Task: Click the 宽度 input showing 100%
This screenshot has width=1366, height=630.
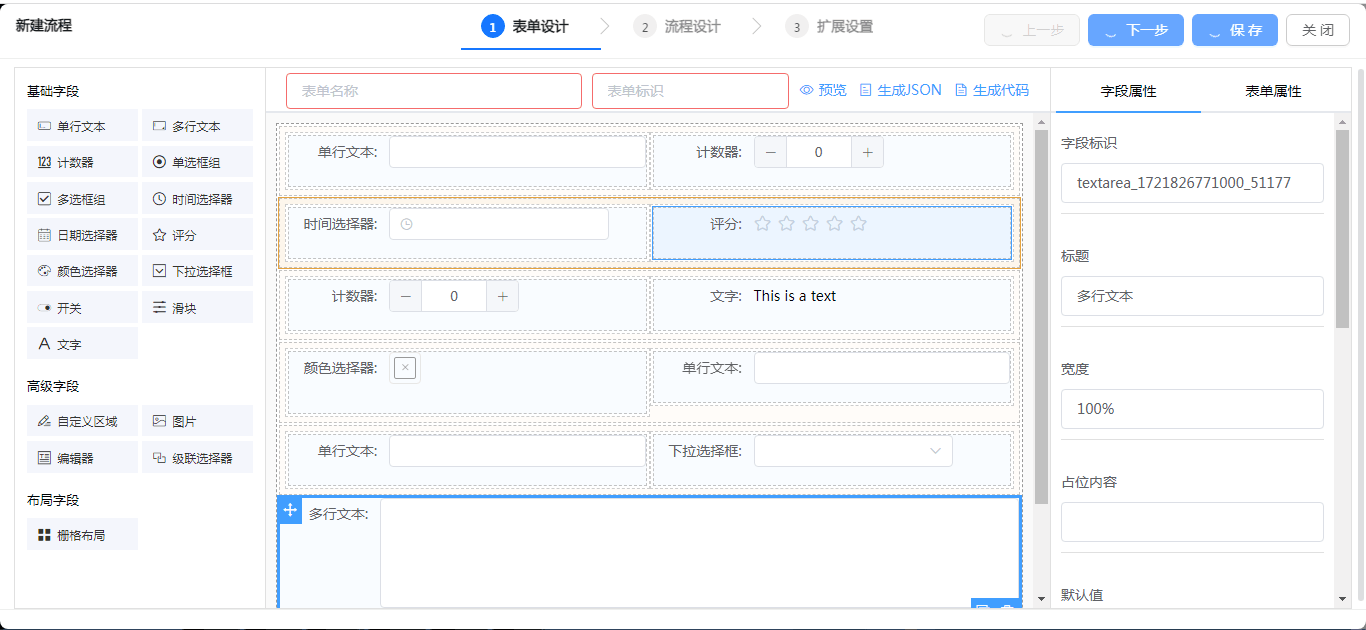Action: pyautogui.click(x=1192, y=409)
